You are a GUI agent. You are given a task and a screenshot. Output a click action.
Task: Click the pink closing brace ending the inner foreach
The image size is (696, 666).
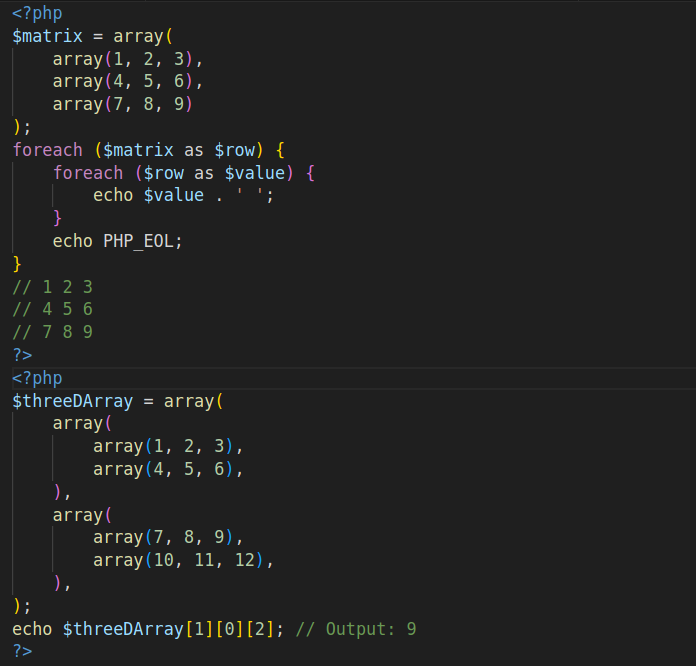coord(58,218)
